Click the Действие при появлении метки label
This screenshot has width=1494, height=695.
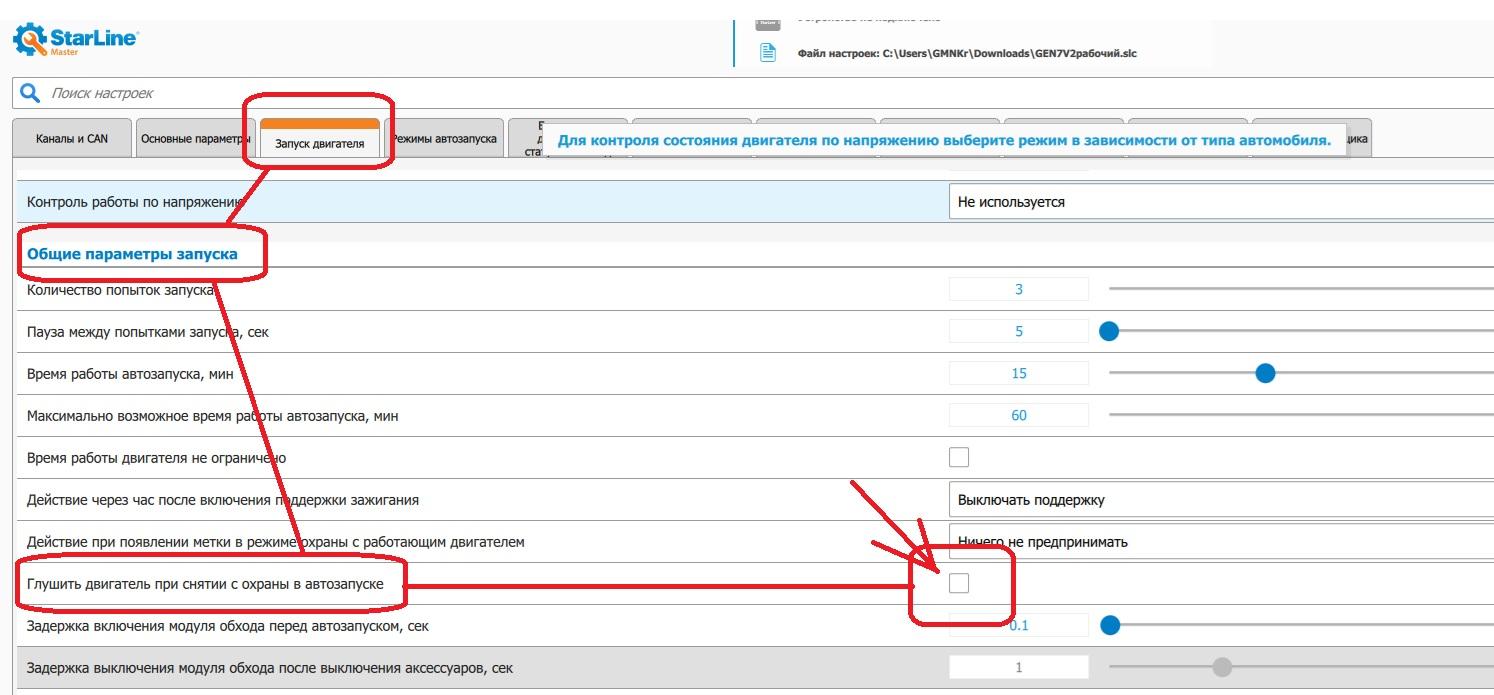[276, 542]
